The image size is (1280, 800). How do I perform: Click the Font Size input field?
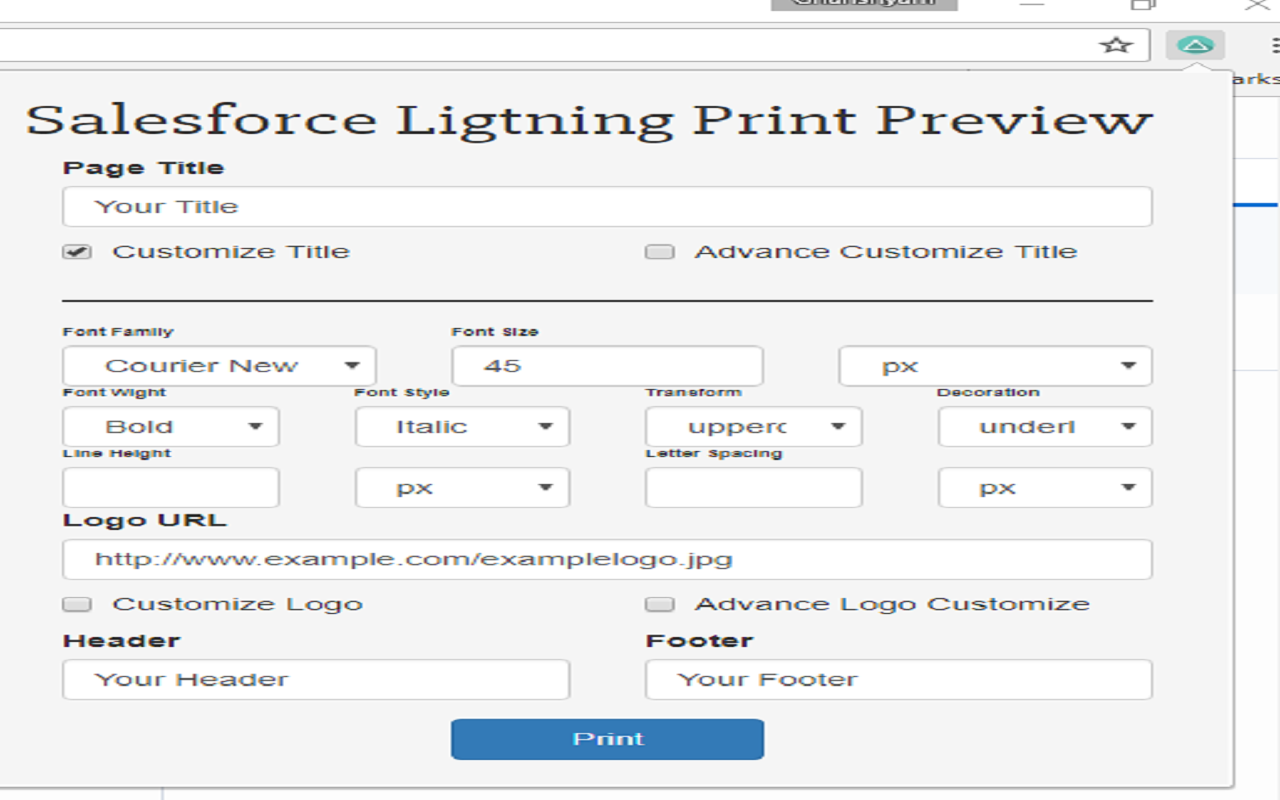607,366
